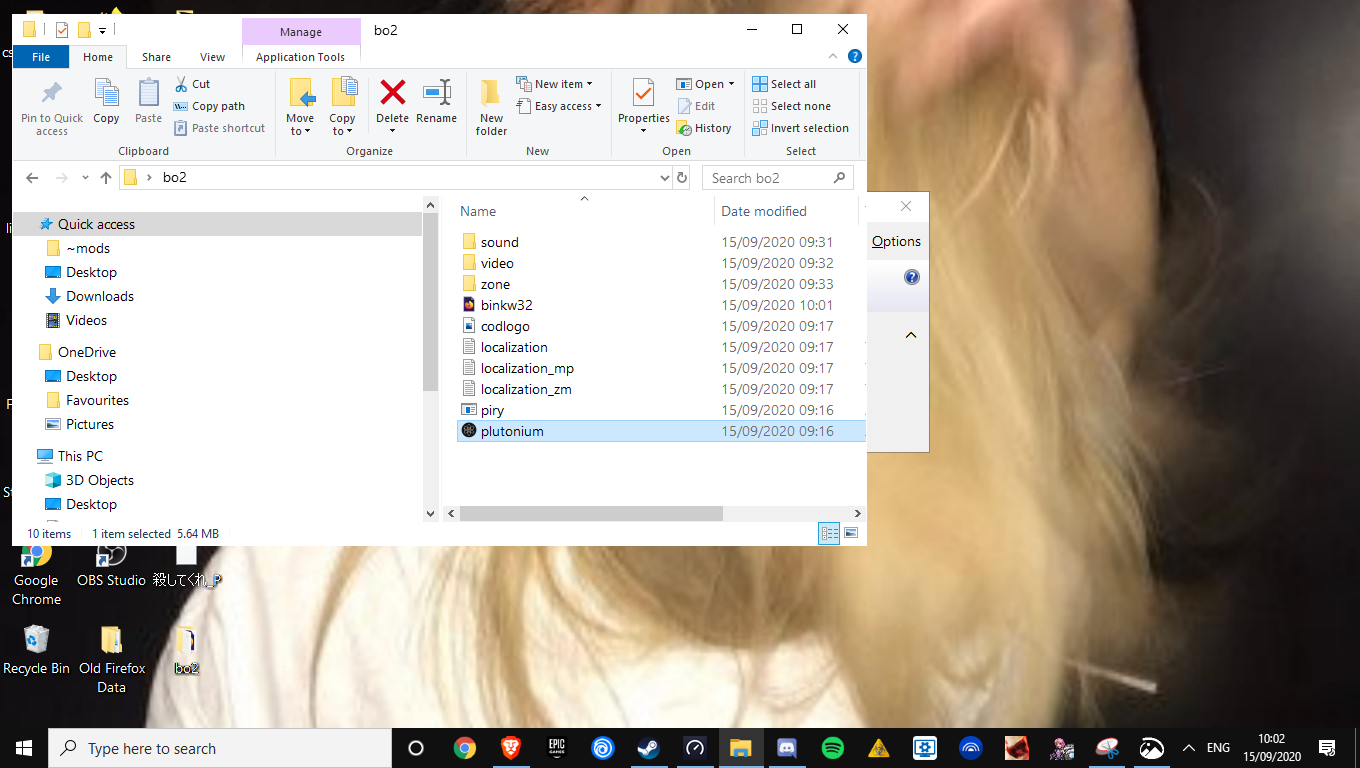The image size is (1360, 768).
Task: Create a New folder
Action: click(x=491, y=107)
